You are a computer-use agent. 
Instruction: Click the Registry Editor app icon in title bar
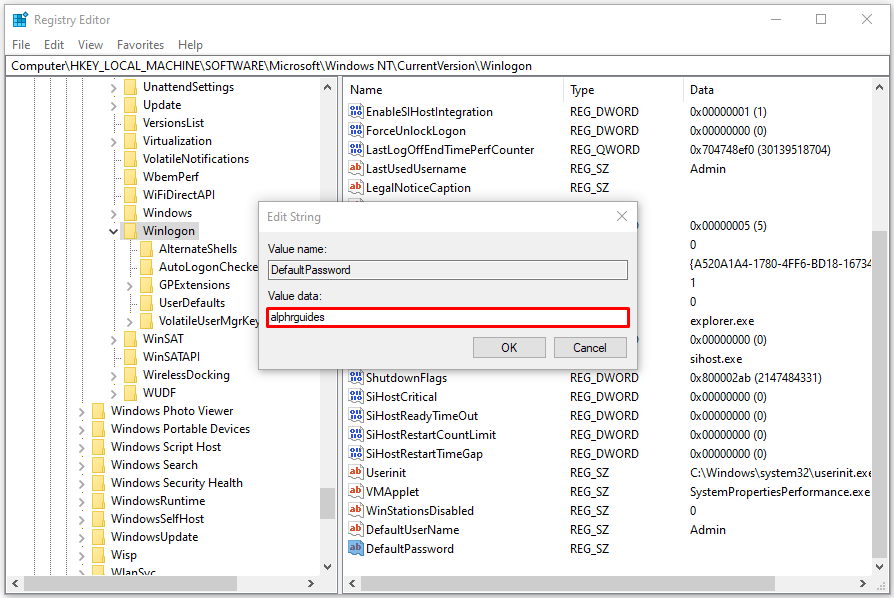(x=20, y=20)
